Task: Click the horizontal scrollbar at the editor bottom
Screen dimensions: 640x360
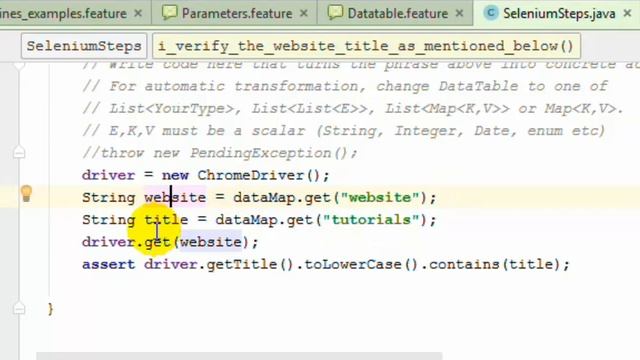Action: tap(239, 356)
